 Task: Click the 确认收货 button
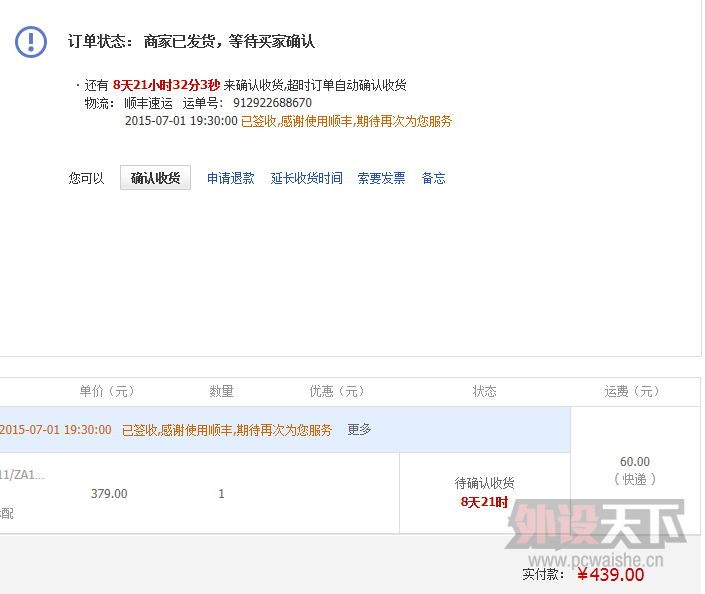tap(155, 178)
